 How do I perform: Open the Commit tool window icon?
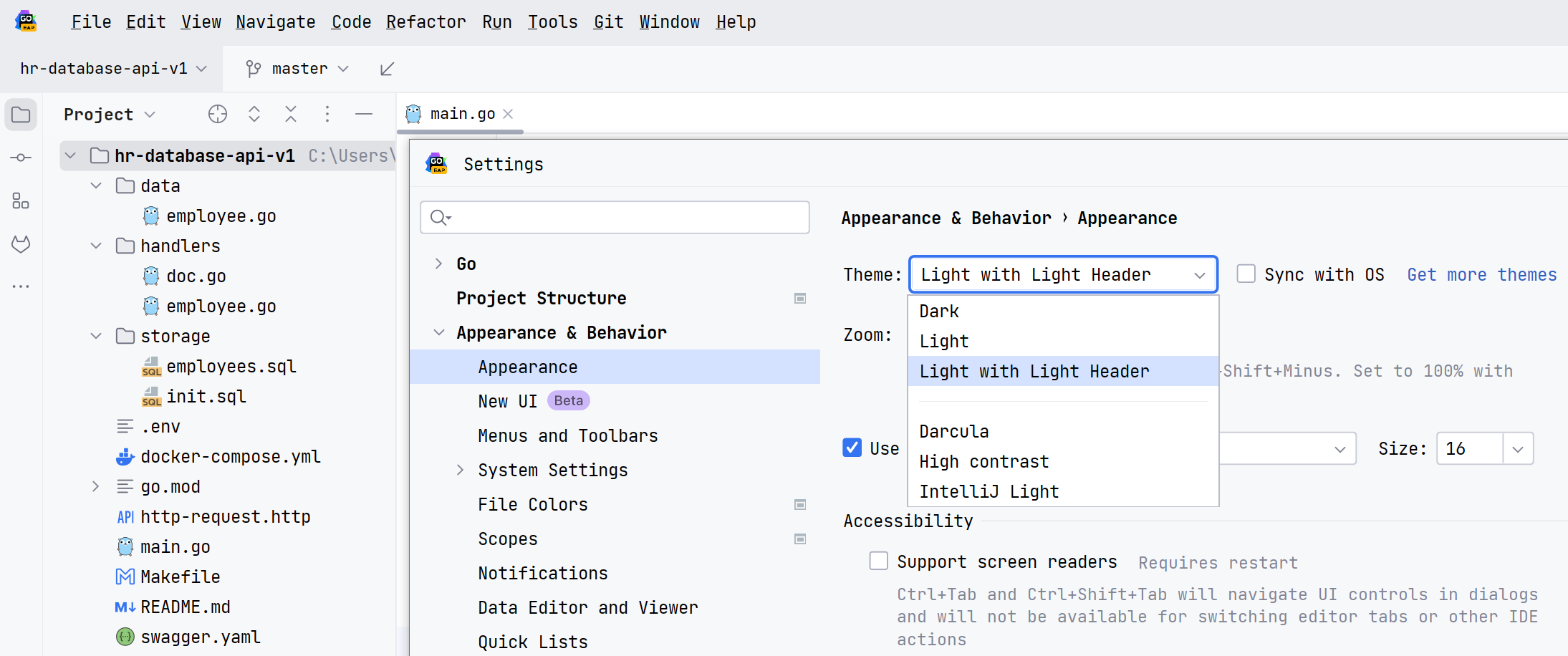(21, 158)
